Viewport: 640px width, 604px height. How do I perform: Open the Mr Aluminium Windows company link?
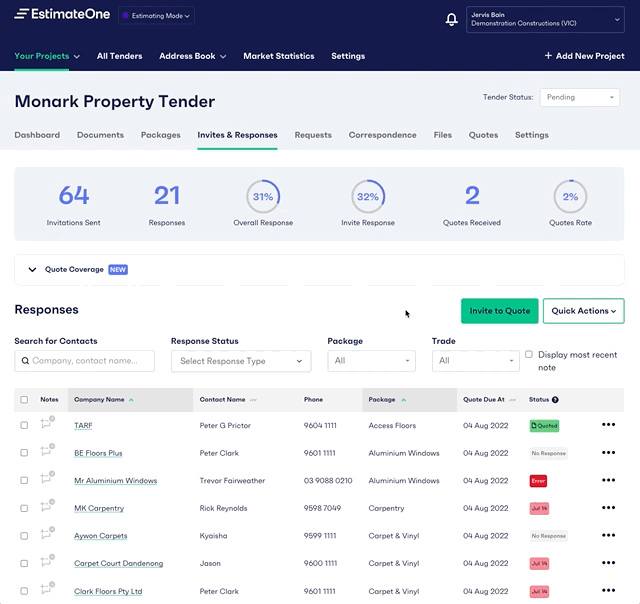tap(115, 481)
